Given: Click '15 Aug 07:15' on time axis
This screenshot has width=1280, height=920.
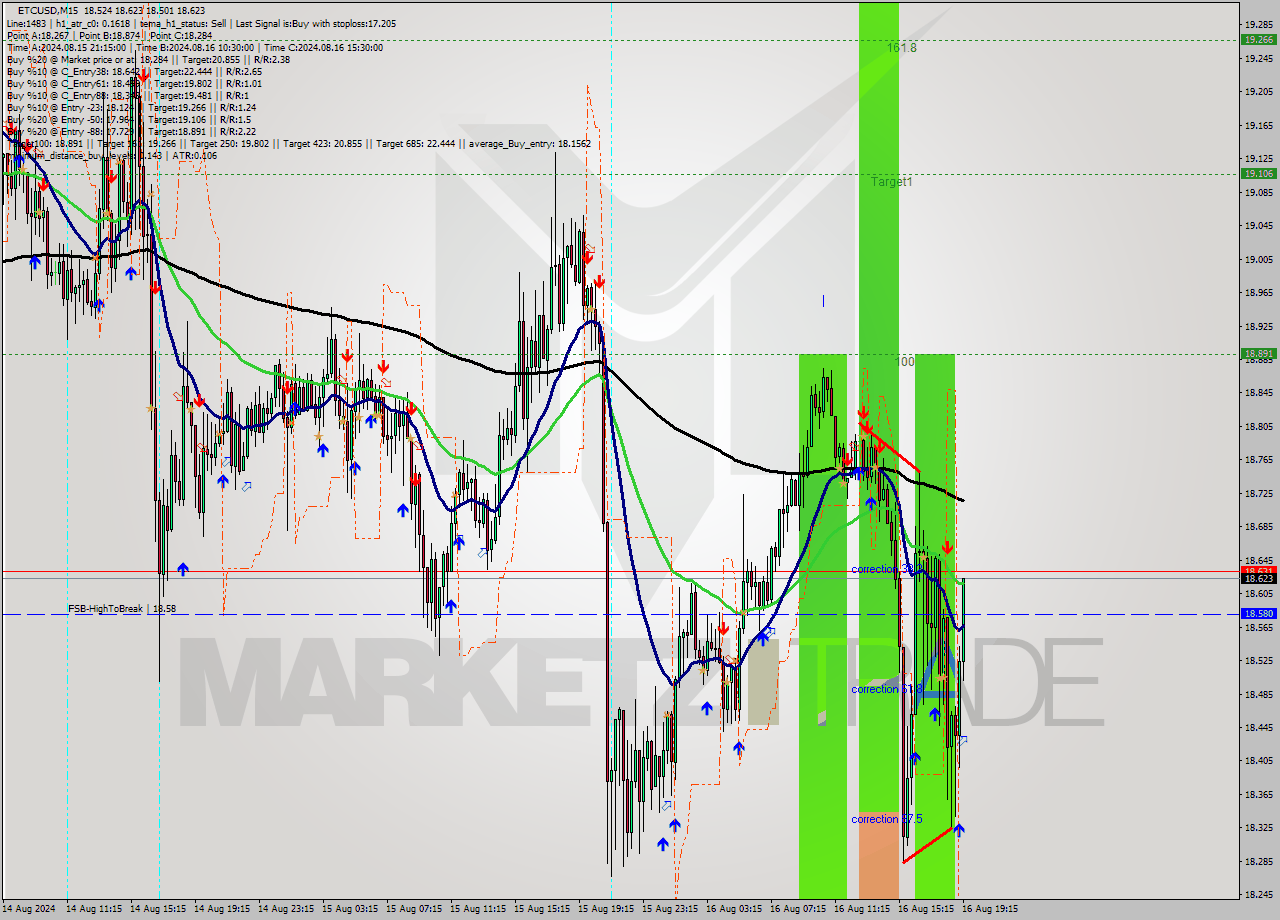Looking at the screenshot, I should [414, 909].
